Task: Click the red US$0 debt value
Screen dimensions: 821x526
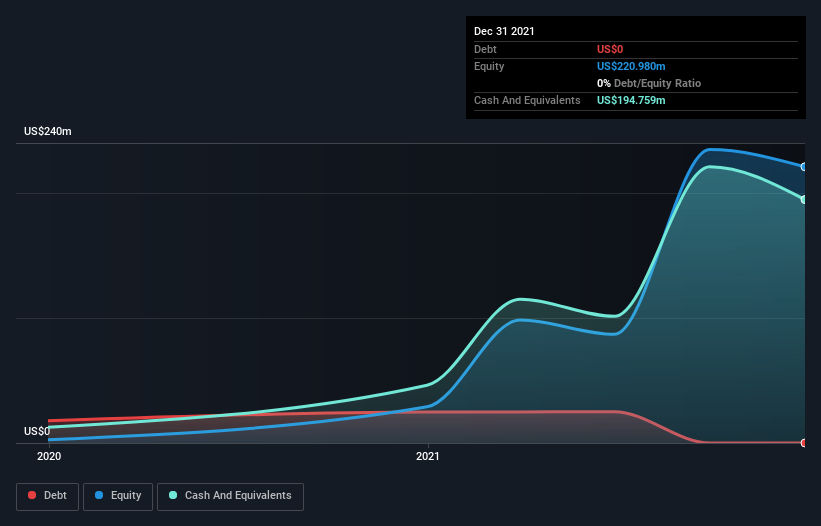Action: [x=610, y=49]
